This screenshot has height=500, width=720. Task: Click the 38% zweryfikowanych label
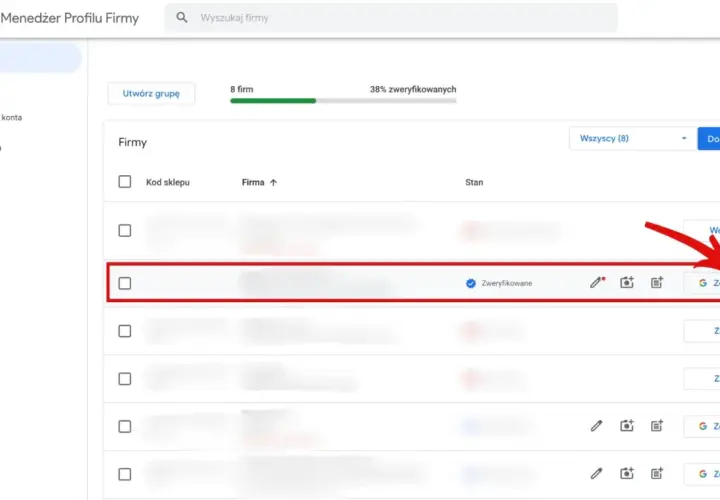click(413, 89)
